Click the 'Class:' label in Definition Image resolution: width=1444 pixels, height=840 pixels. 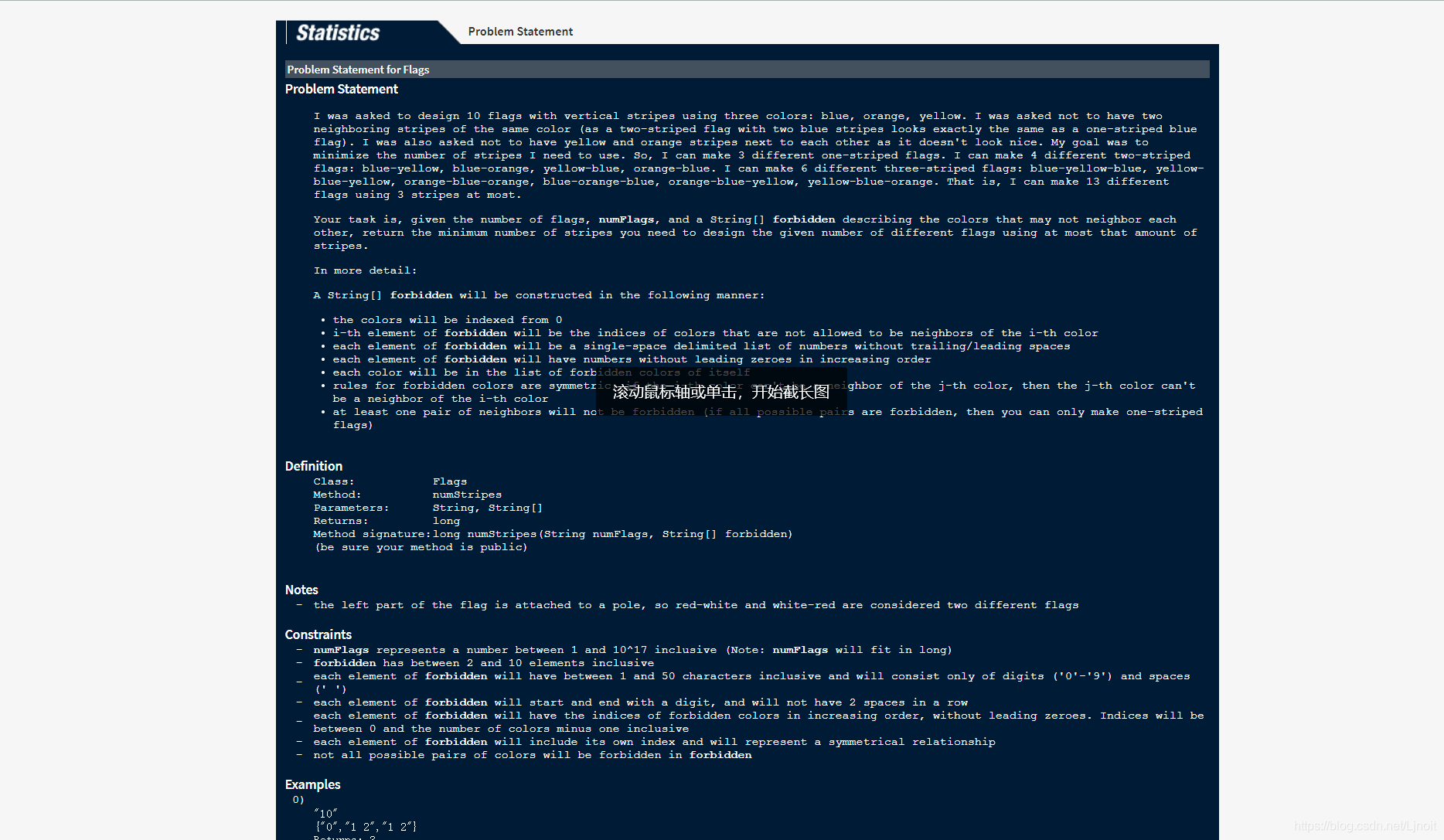334,481
